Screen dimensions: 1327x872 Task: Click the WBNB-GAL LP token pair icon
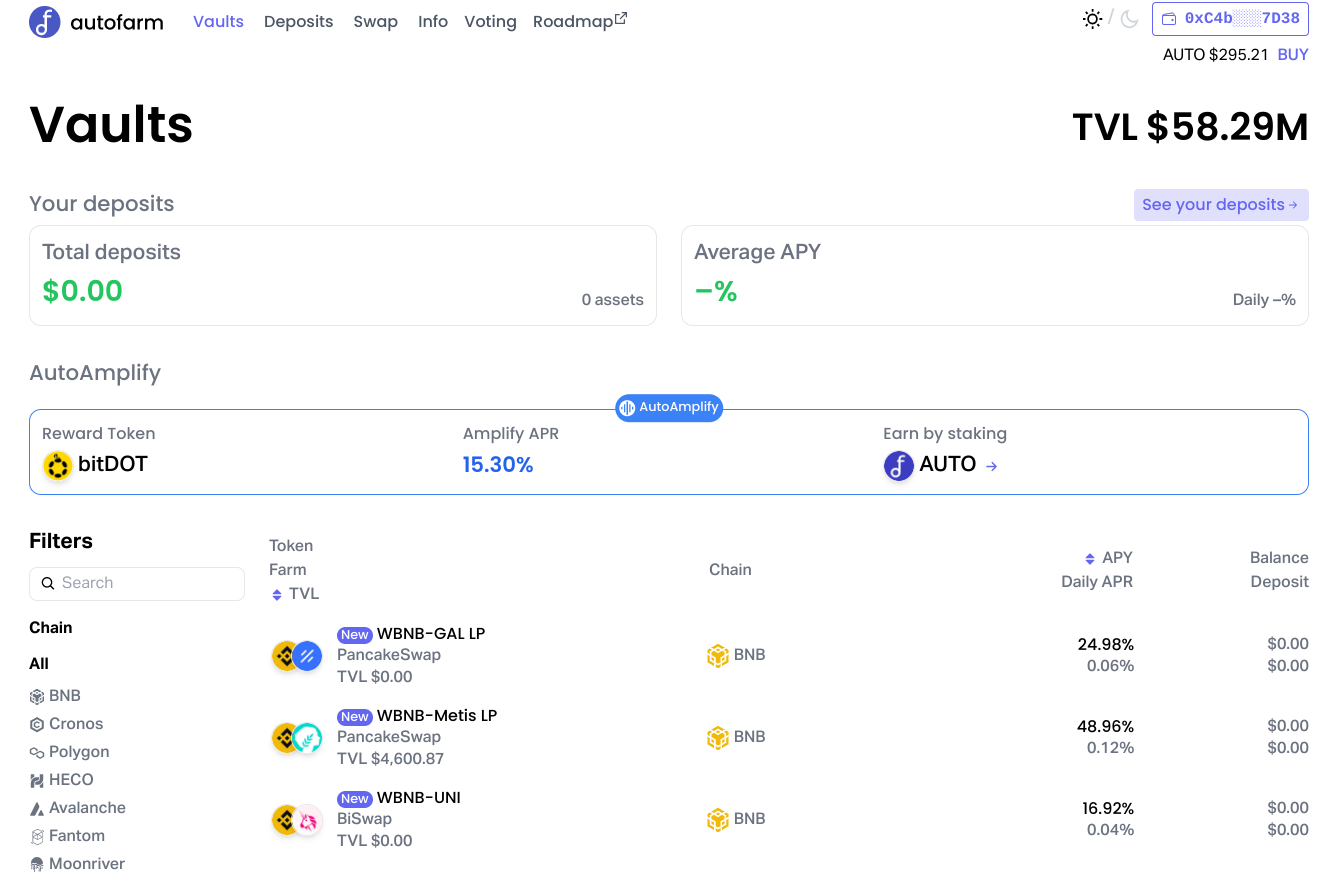point(297,655)
